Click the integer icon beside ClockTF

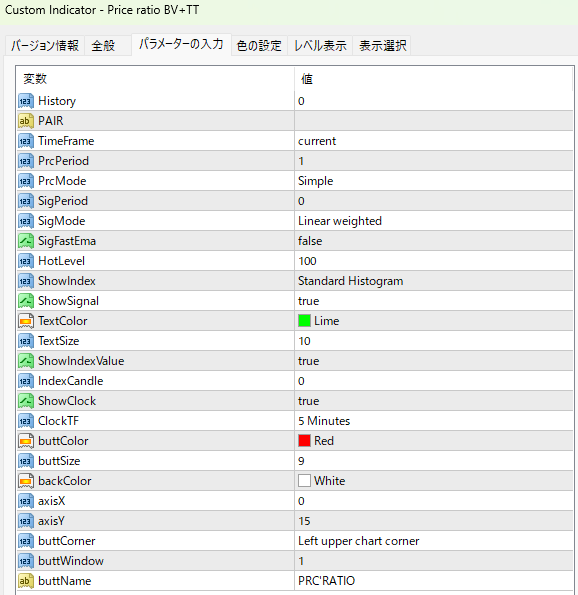(x=26, y=421)
